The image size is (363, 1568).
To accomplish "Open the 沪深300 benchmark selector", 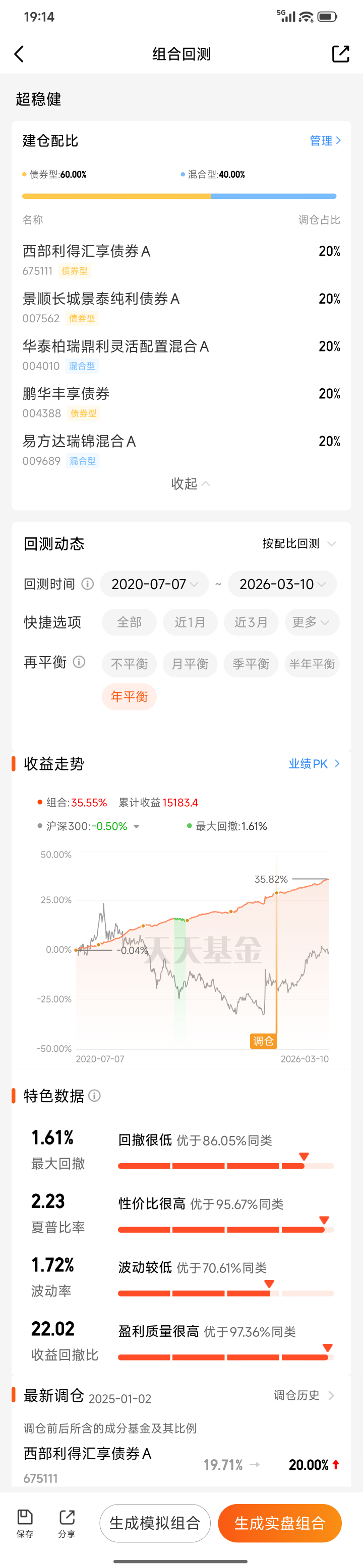I will (x=88, y=826).
